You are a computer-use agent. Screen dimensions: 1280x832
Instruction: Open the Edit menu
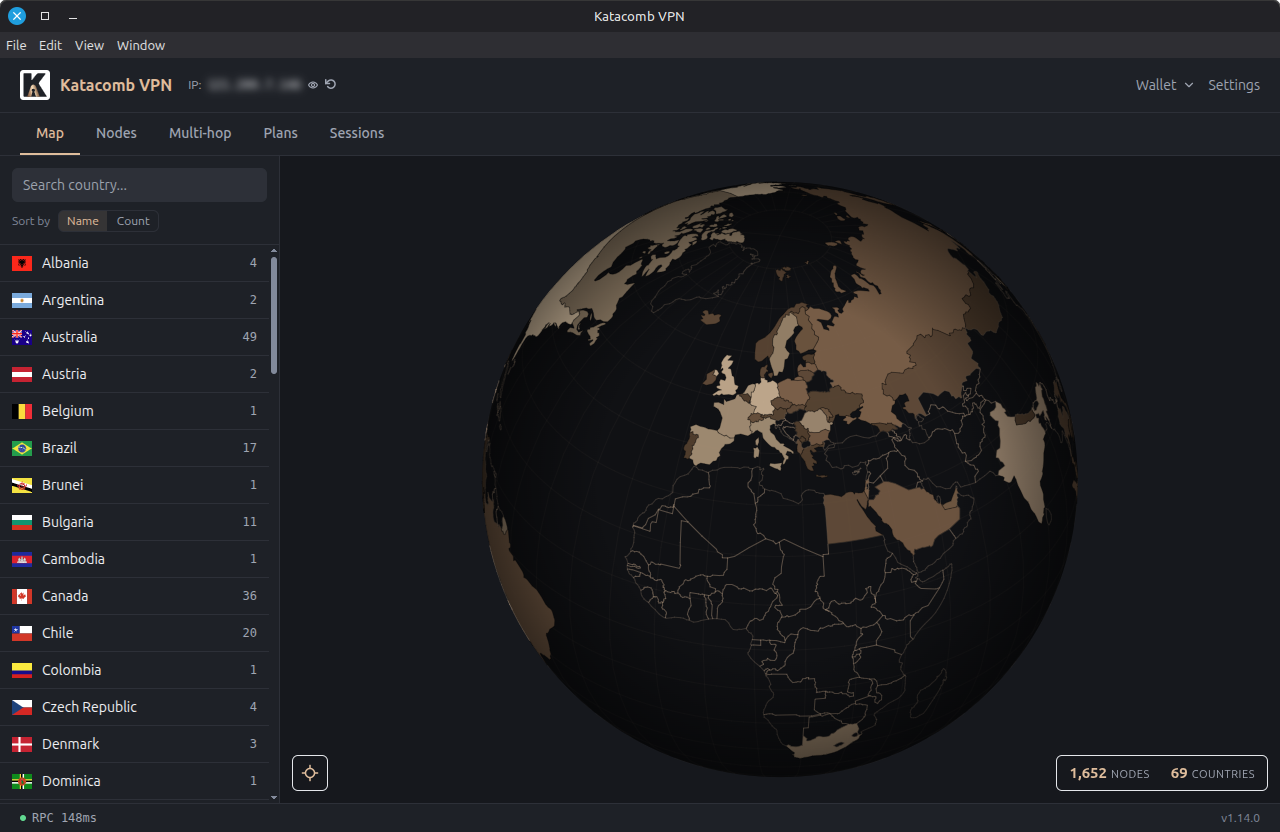pyautogui.click(x=50, y=45)
